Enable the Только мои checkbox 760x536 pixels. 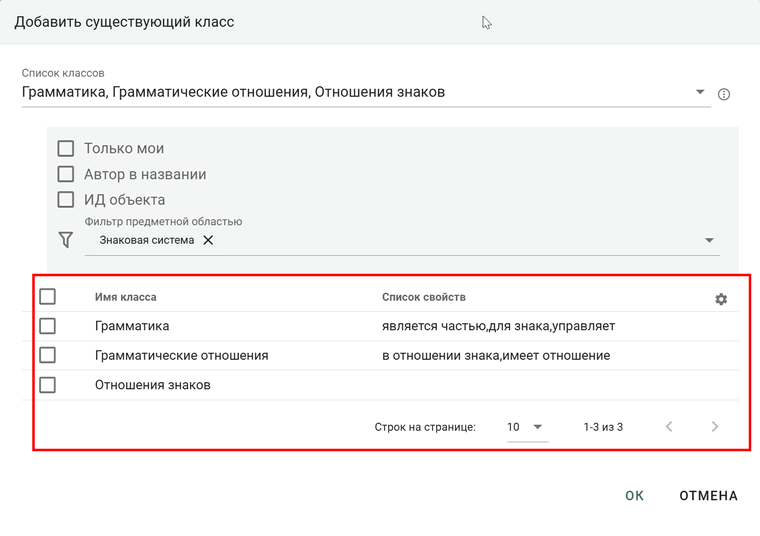(66, 148)
